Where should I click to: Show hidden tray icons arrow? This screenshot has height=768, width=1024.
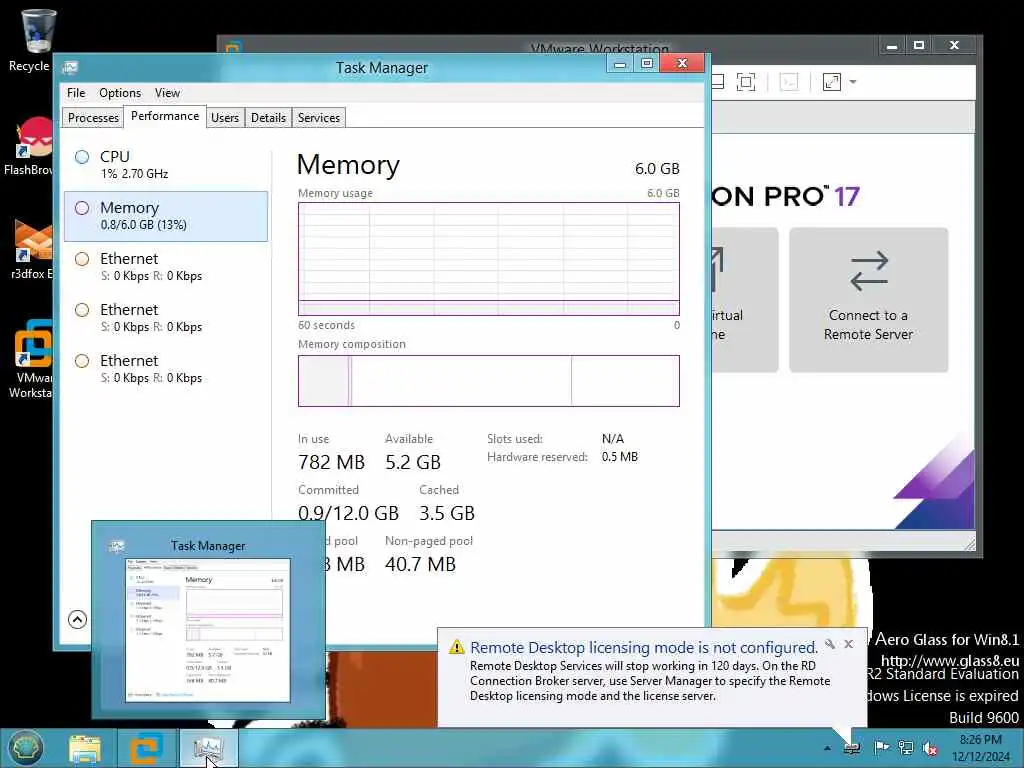pyautogui.click(x=827, y=748)
